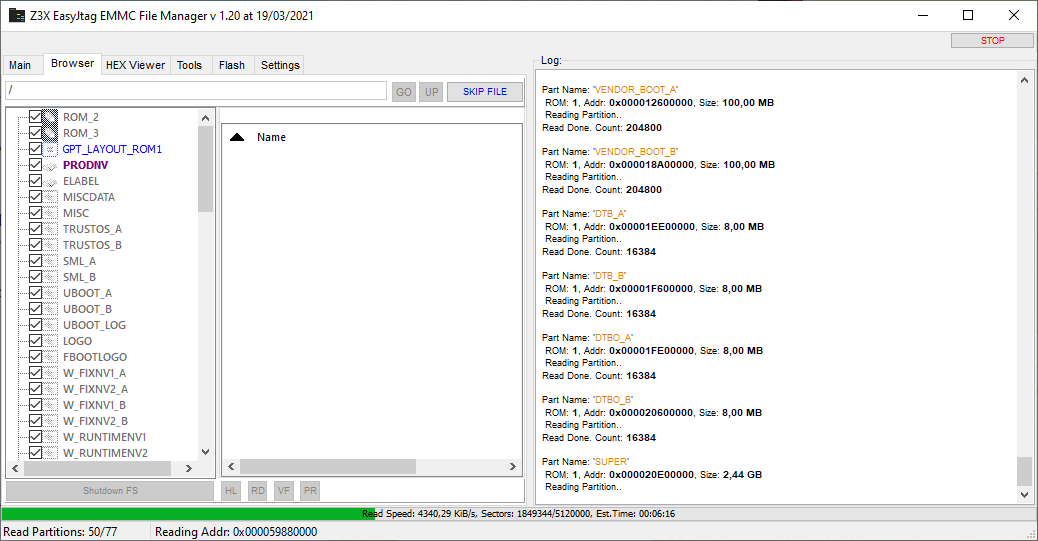Click the VF button
1038x541 pixels.
click(284, 491)
